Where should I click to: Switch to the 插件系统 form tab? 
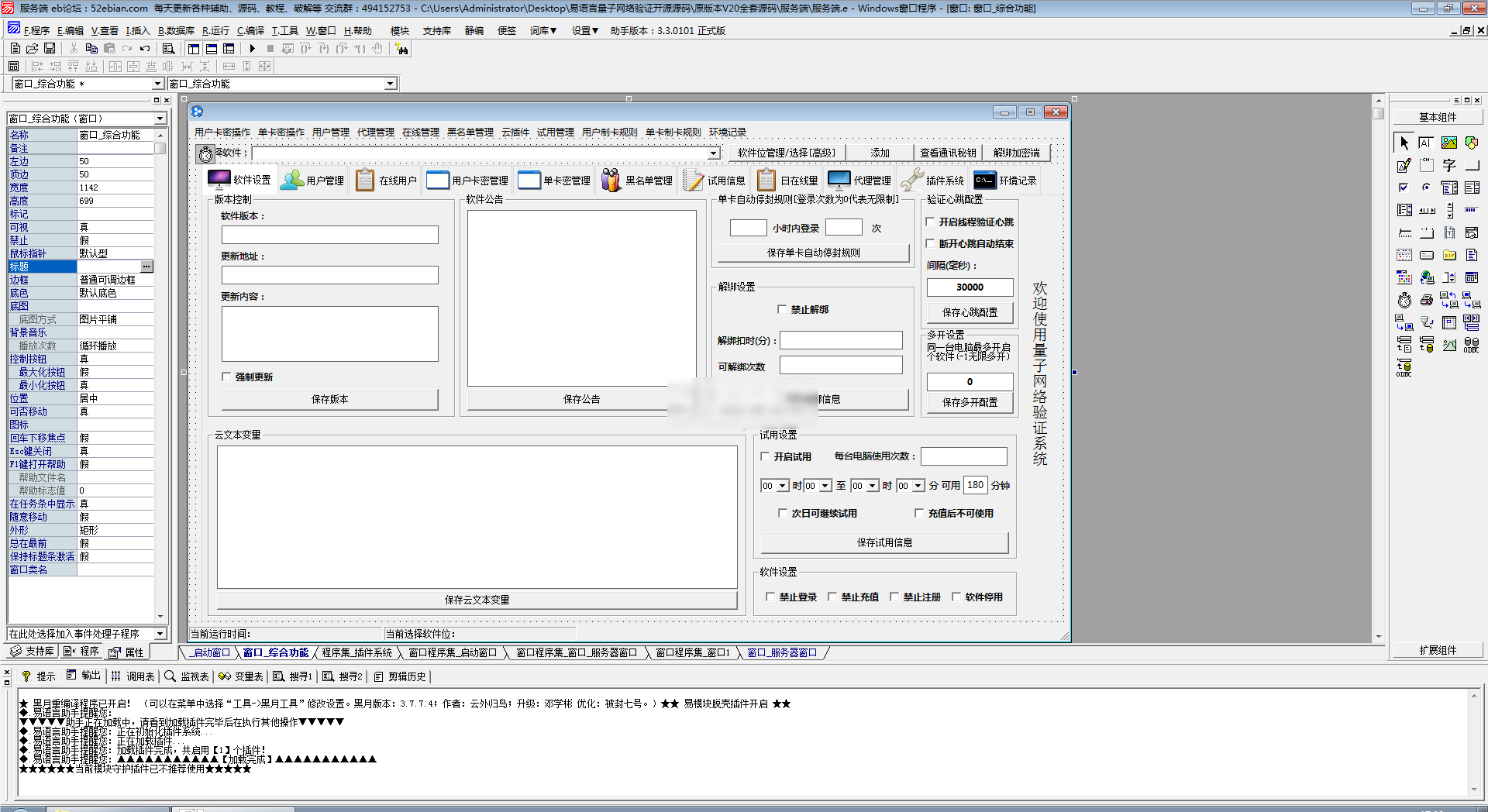click(933, 180)
